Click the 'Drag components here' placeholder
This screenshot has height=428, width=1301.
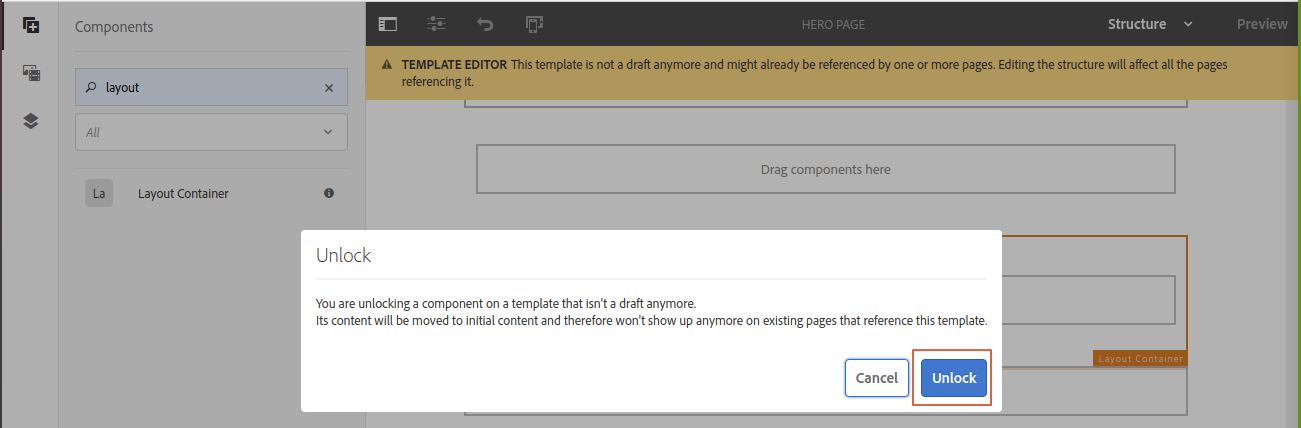point(825,169)
